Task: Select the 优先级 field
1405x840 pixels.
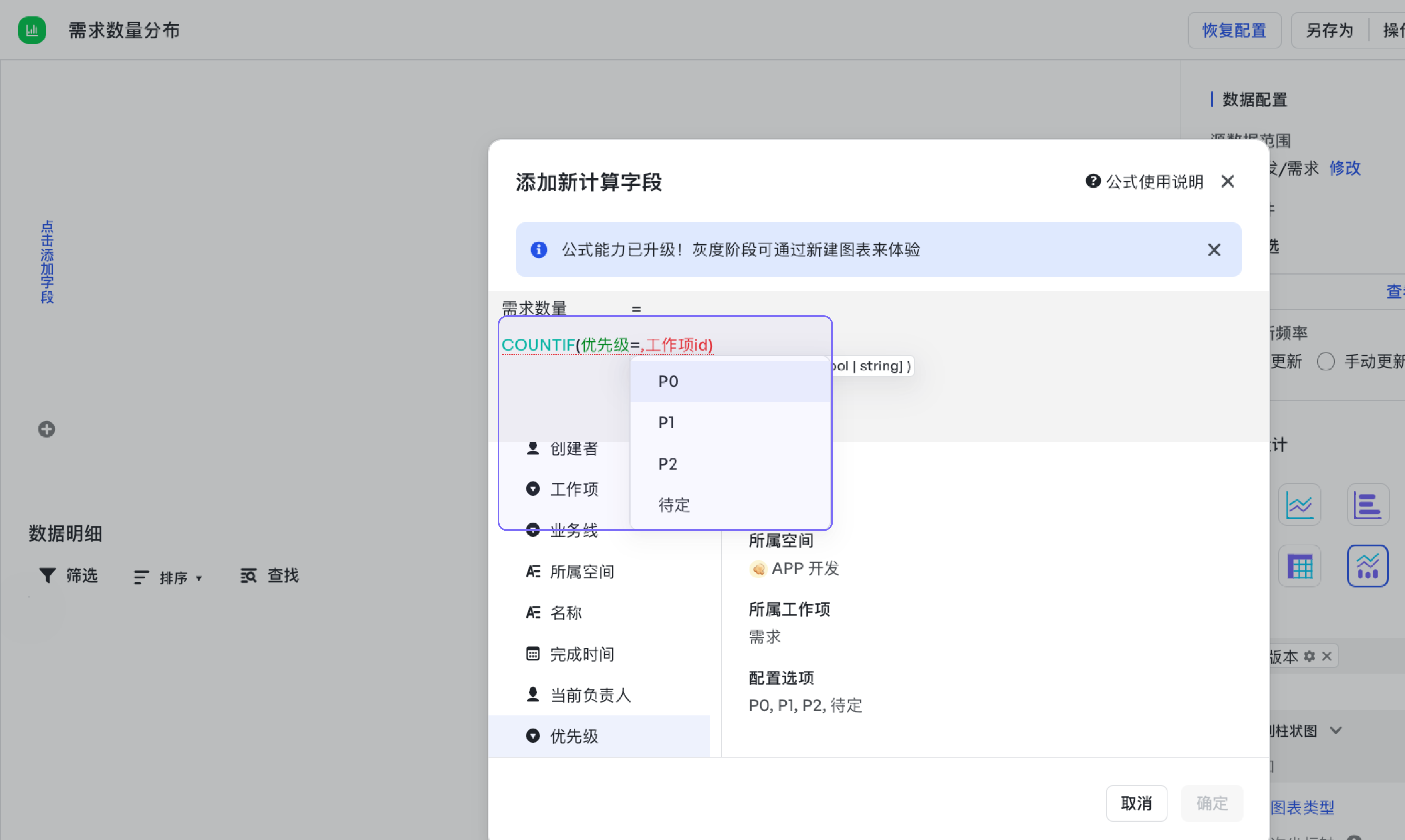Action: pyautogui.click(x=599, y=737)
